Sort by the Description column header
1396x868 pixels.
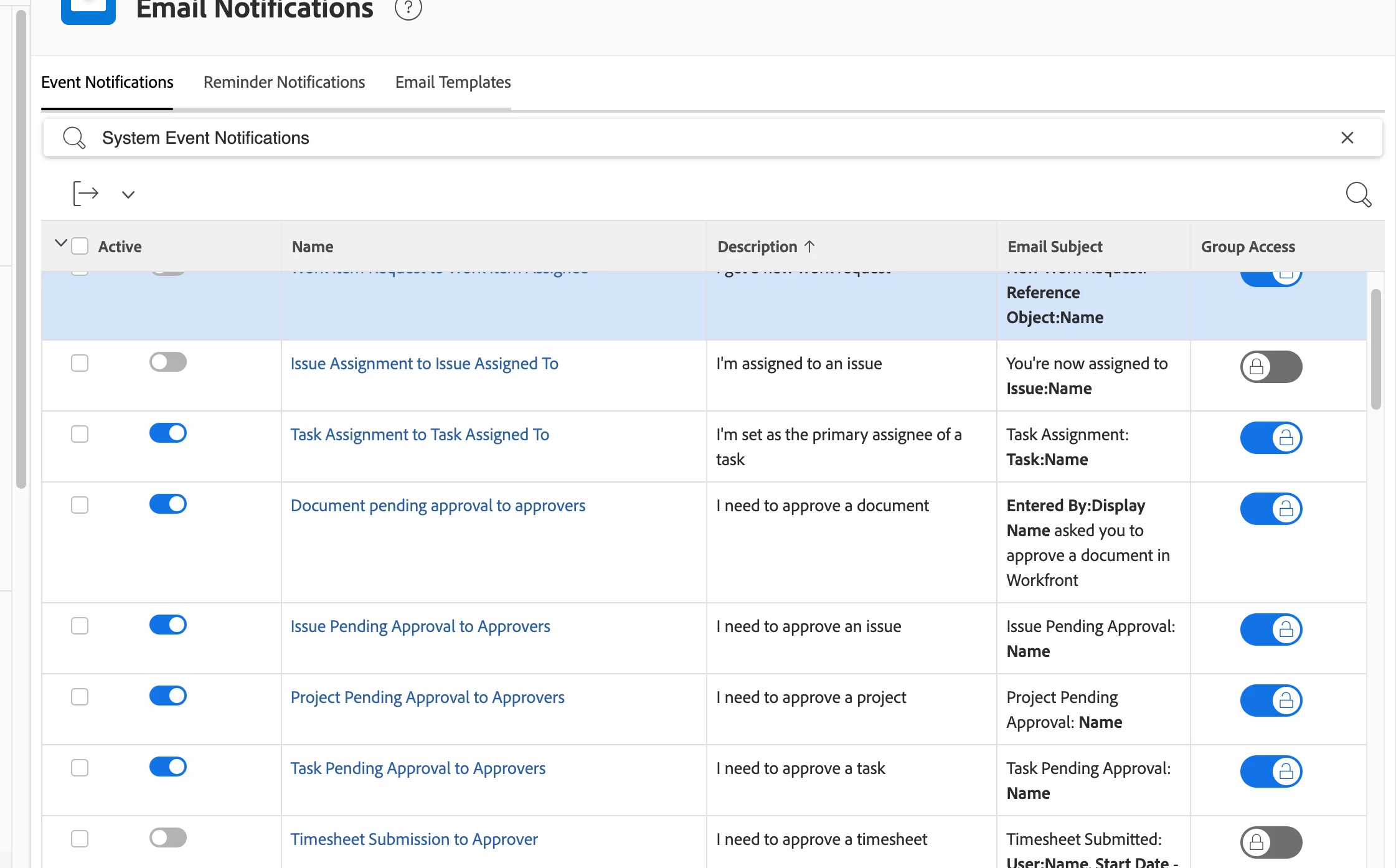[757, 247]
